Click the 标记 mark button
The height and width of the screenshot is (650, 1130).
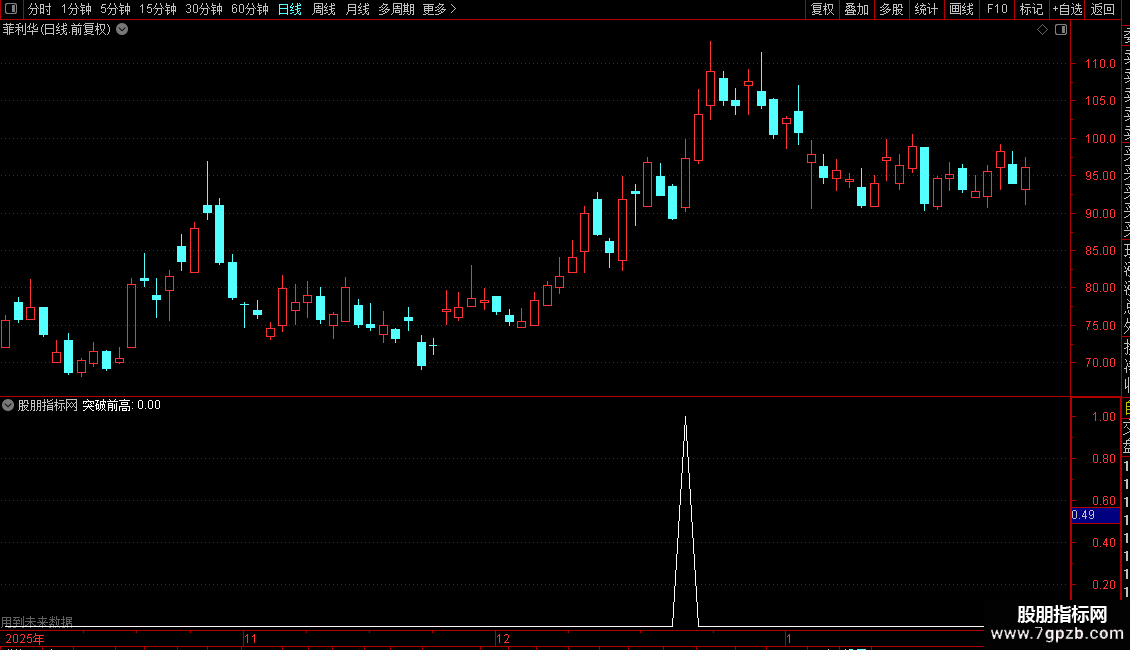pos(1031,9)
